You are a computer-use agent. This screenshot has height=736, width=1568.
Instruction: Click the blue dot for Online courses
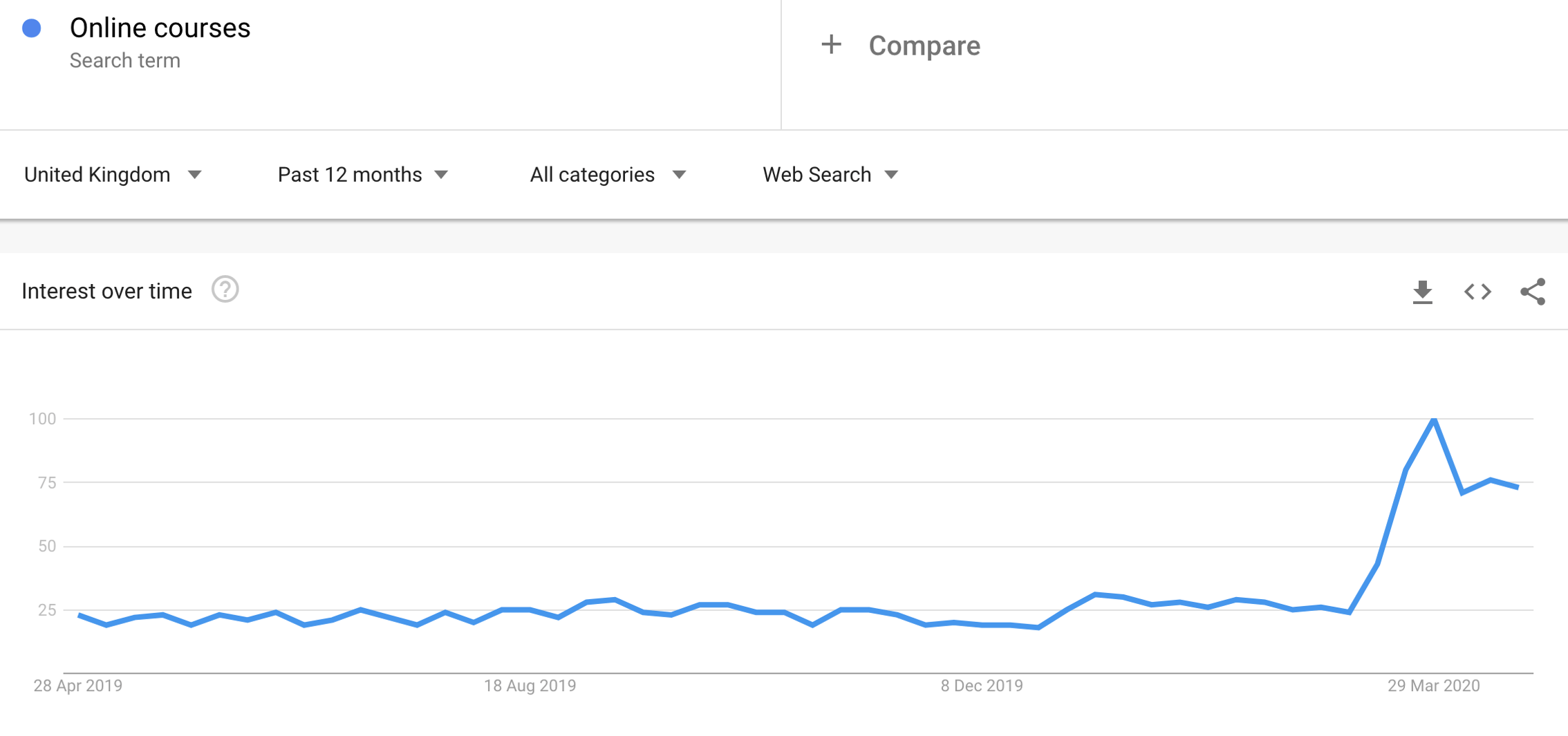[32, 28]
